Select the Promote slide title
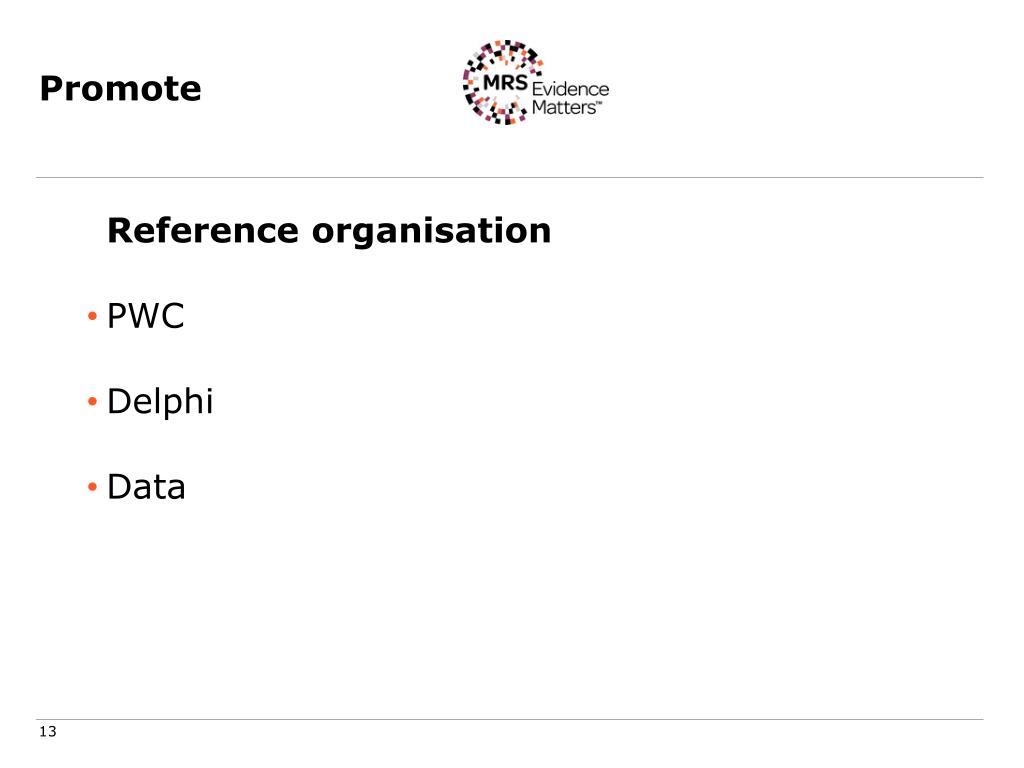1024x768 pixels. (120, 89)
